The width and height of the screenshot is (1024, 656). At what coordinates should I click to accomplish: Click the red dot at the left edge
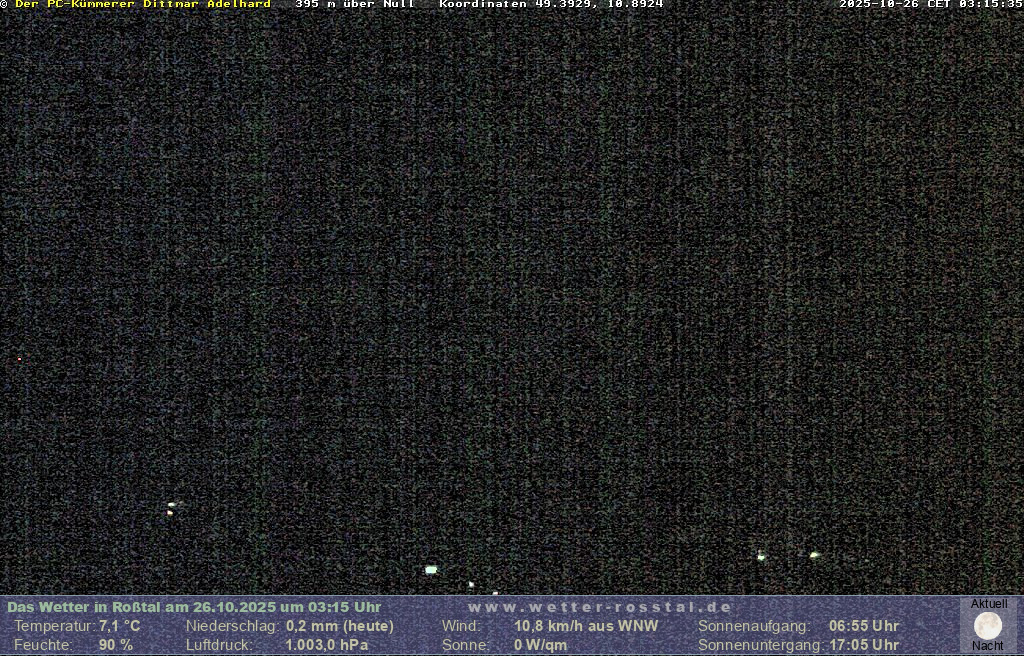tap(19, 359)
